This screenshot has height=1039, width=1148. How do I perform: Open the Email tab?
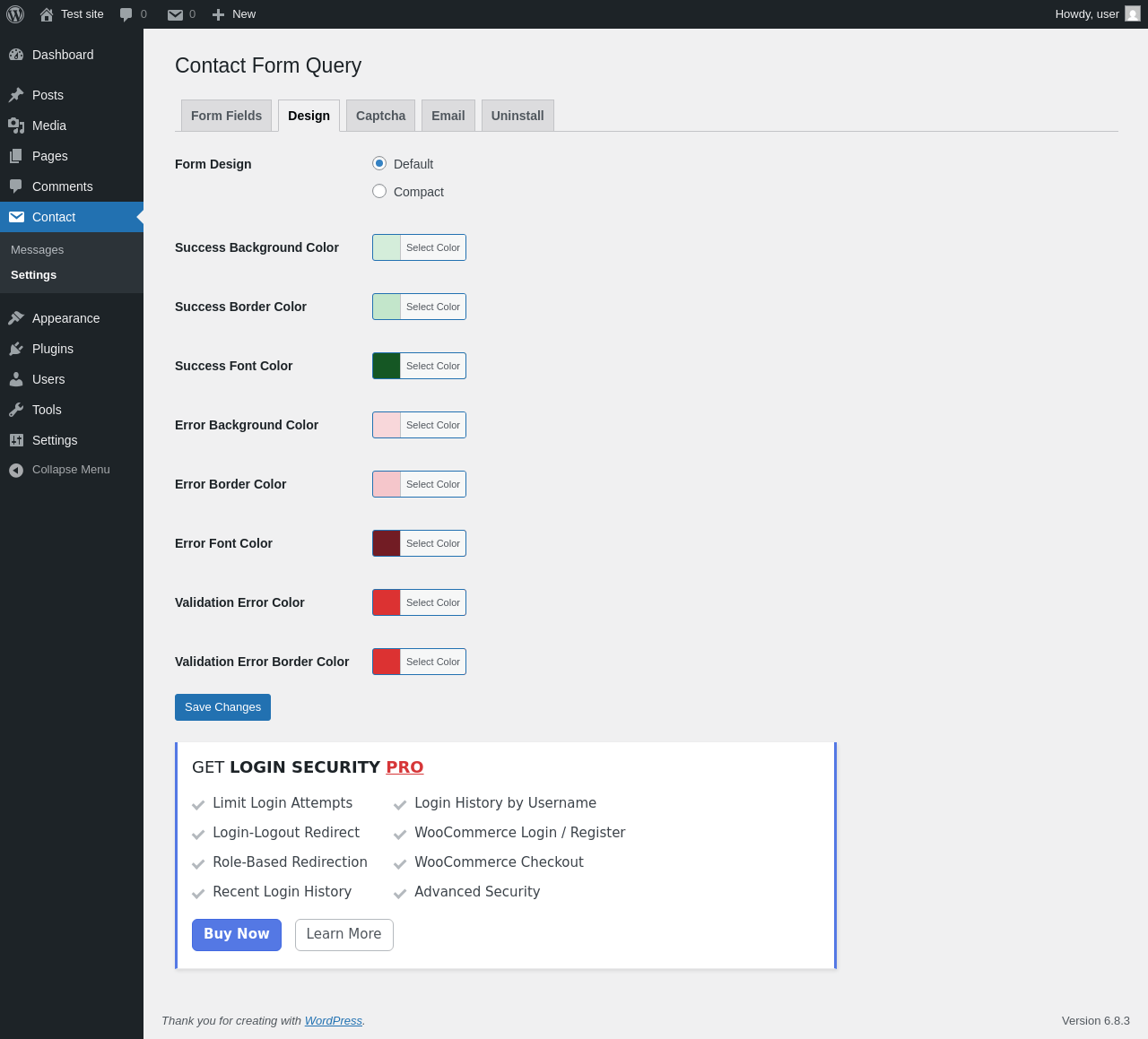[448, 116]
